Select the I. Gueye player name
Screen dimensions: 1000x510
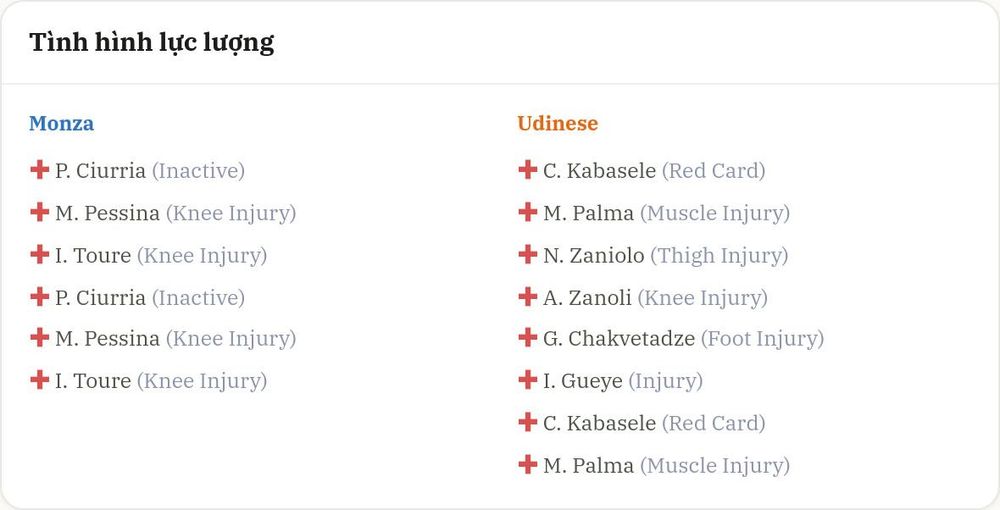coord(583,381)
